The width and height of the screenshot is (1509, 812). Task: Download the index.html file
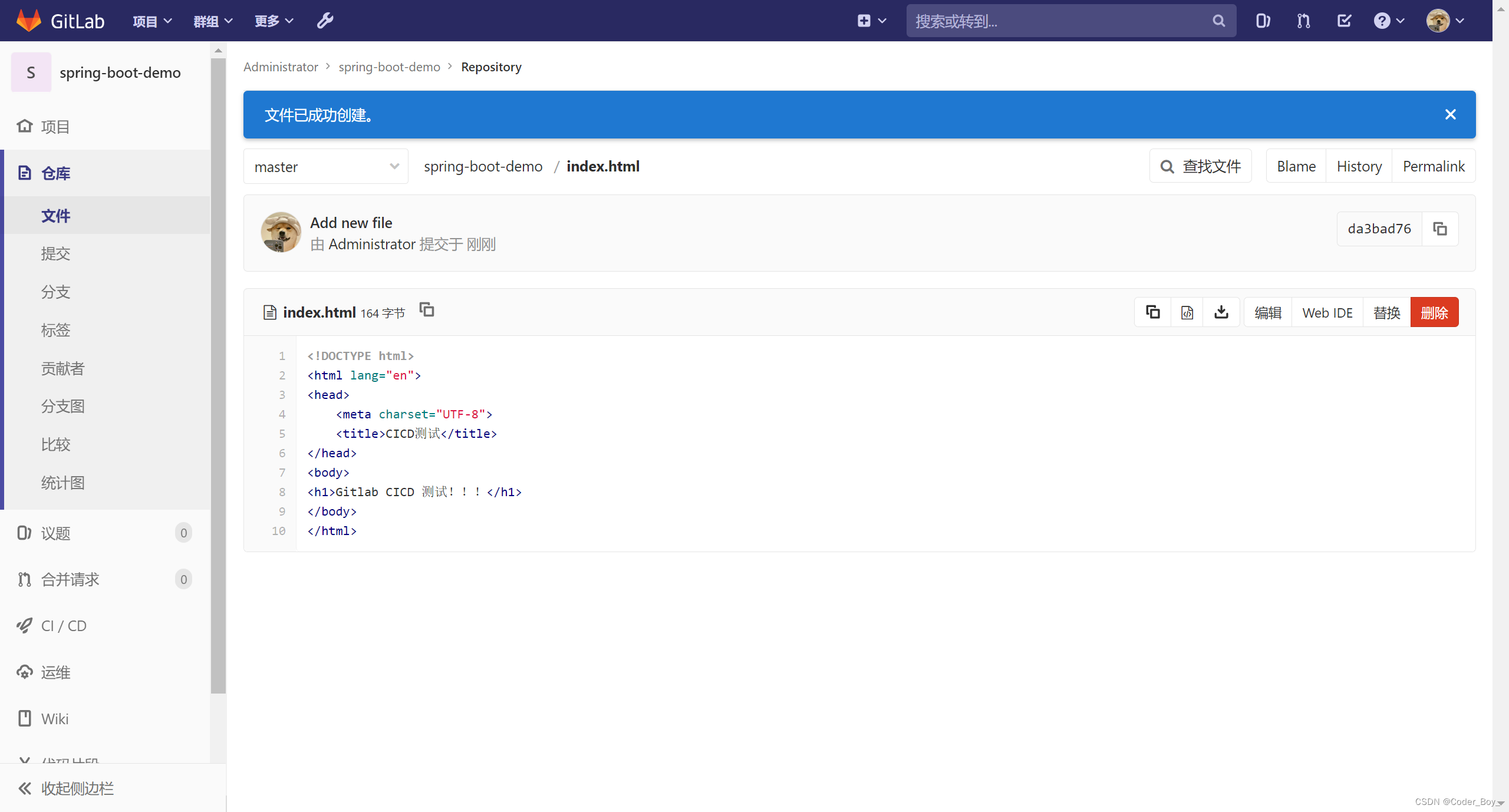click(x=1221, y=312)
